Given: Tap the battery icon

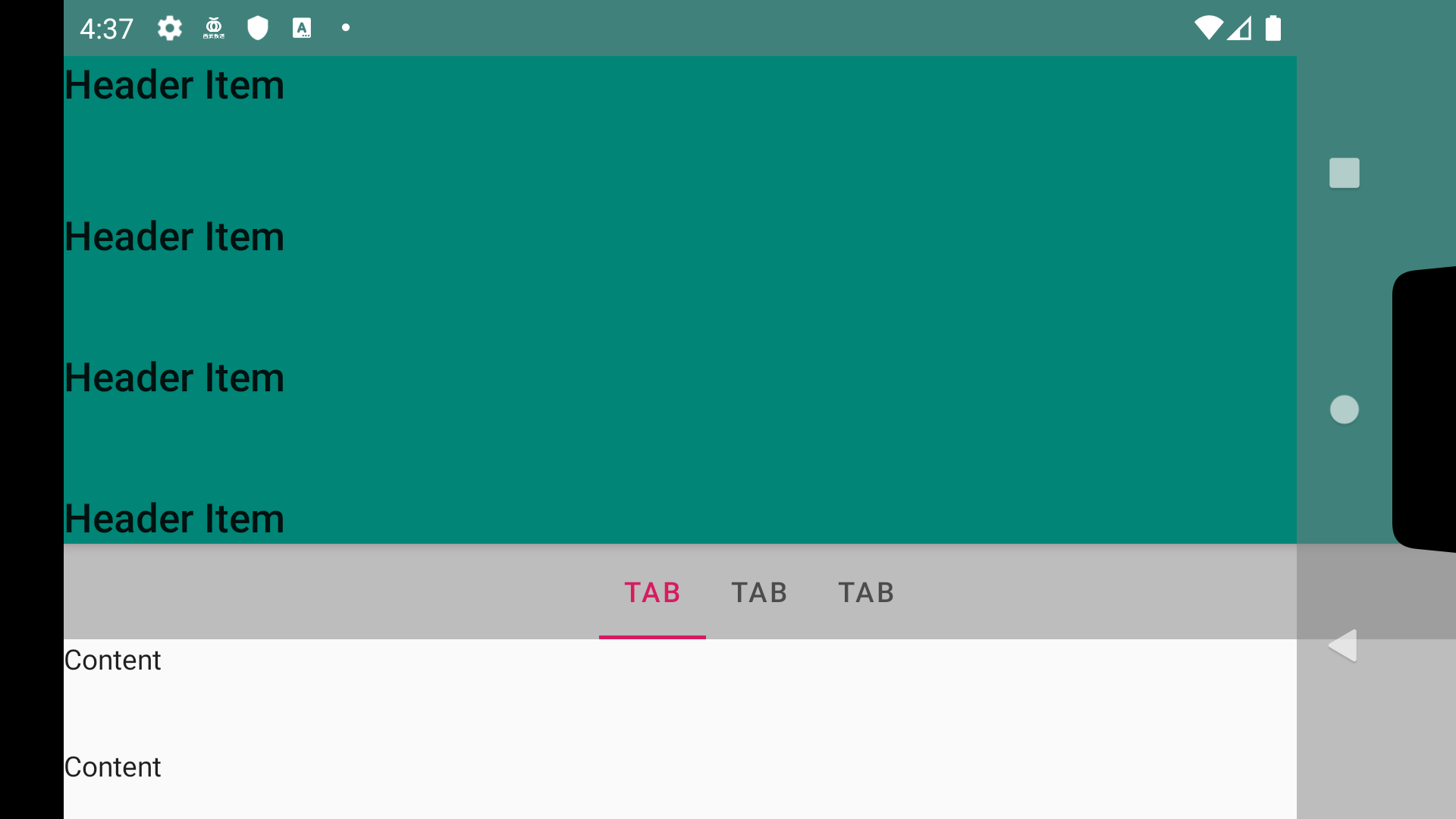Looking at the screenshot, I should tap(1273, 29).
